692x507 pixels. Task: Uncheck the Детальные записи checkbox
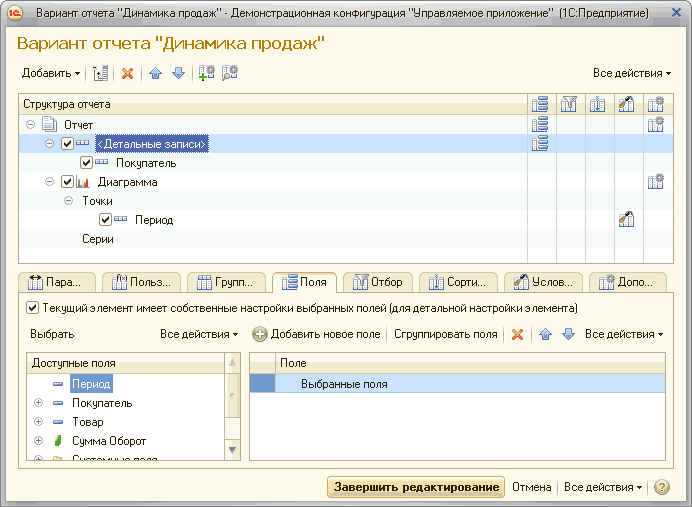pos(68,144)
